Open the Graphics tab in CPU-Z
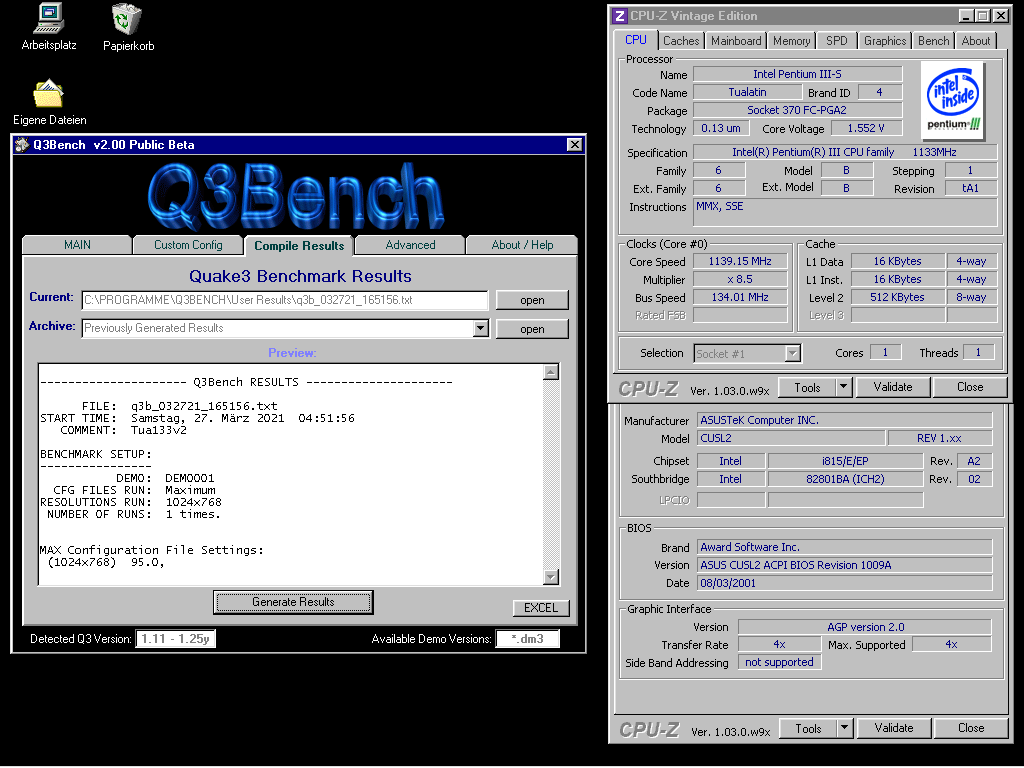This screenshot has width=1024, height=768. pyautogui.click(x=885, y=40)
